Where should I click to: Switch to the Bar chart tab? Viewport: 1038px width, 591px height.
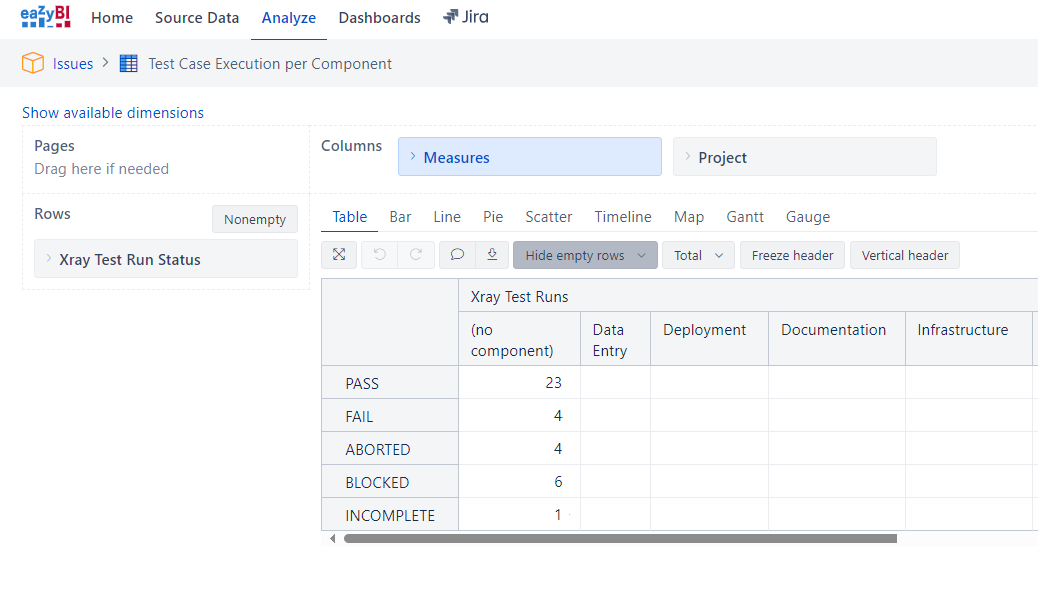click(x=401, y=217)
